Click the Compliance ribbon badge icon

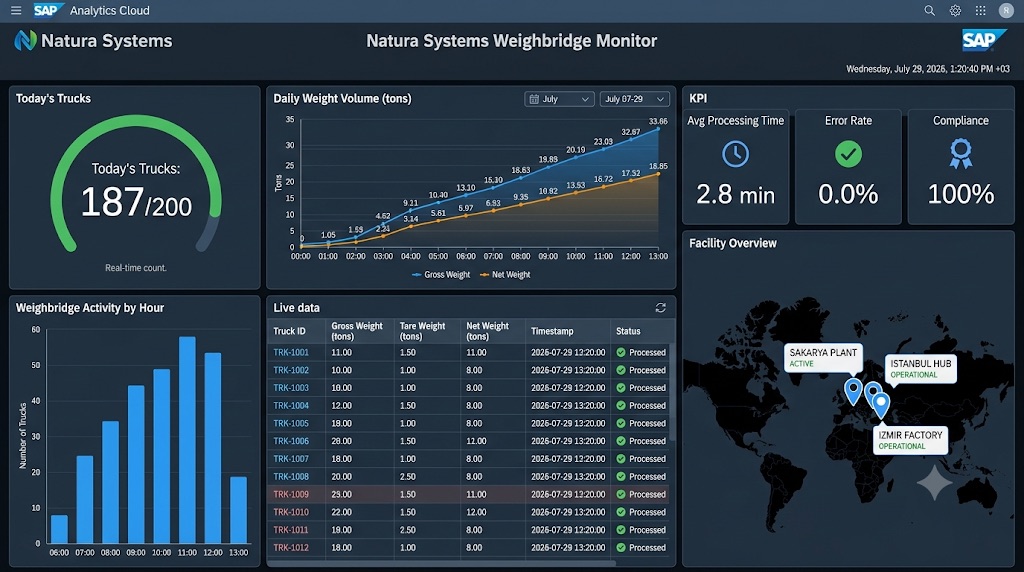click(961, 154)
